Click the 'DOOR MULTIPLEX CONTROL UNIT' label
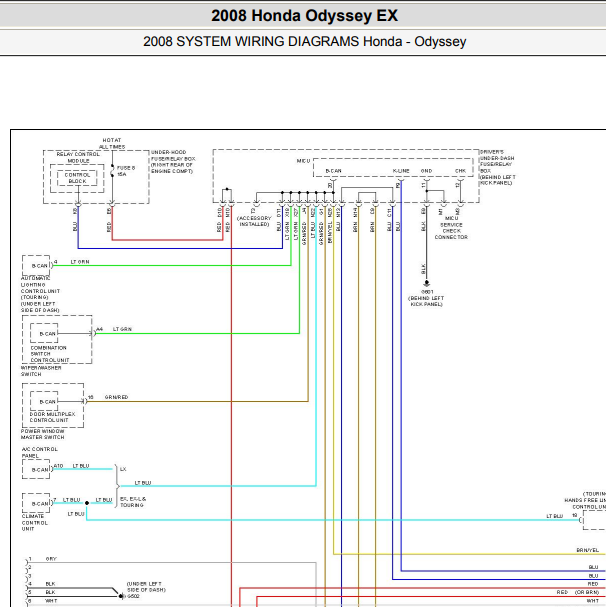Image resolution: width=606 pixels, height=607 pixels. coord(52,417)
